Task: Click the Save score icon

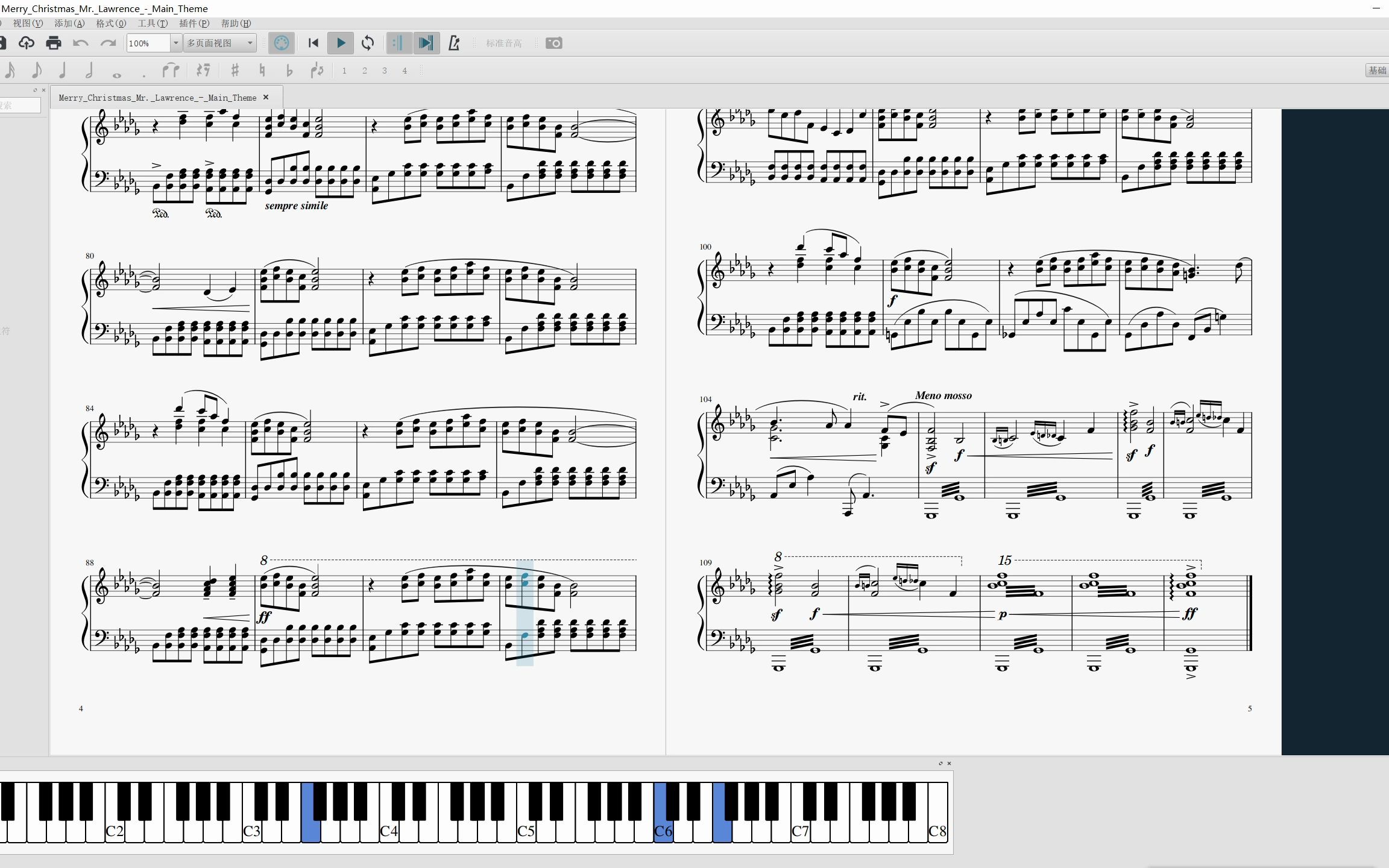Action: pyautogui.click(x=2, y=43)
